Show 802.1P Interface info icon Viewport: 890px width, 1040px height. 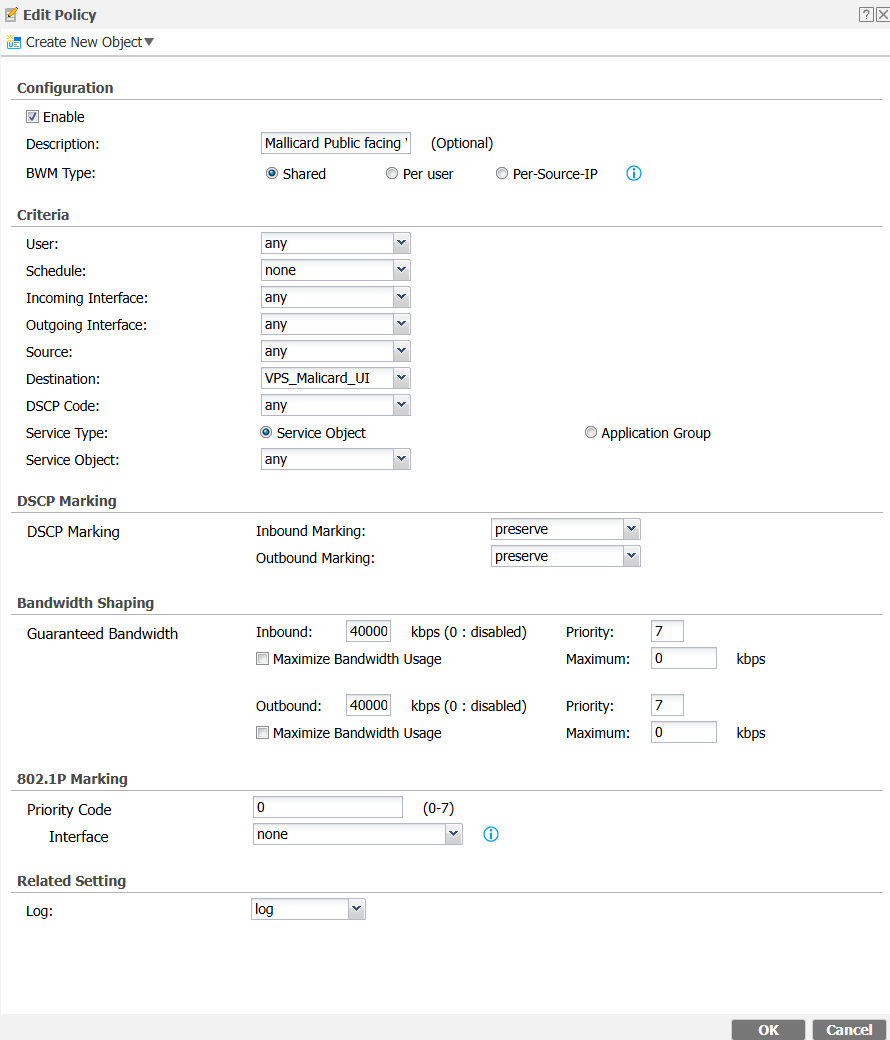pos(491,834)
